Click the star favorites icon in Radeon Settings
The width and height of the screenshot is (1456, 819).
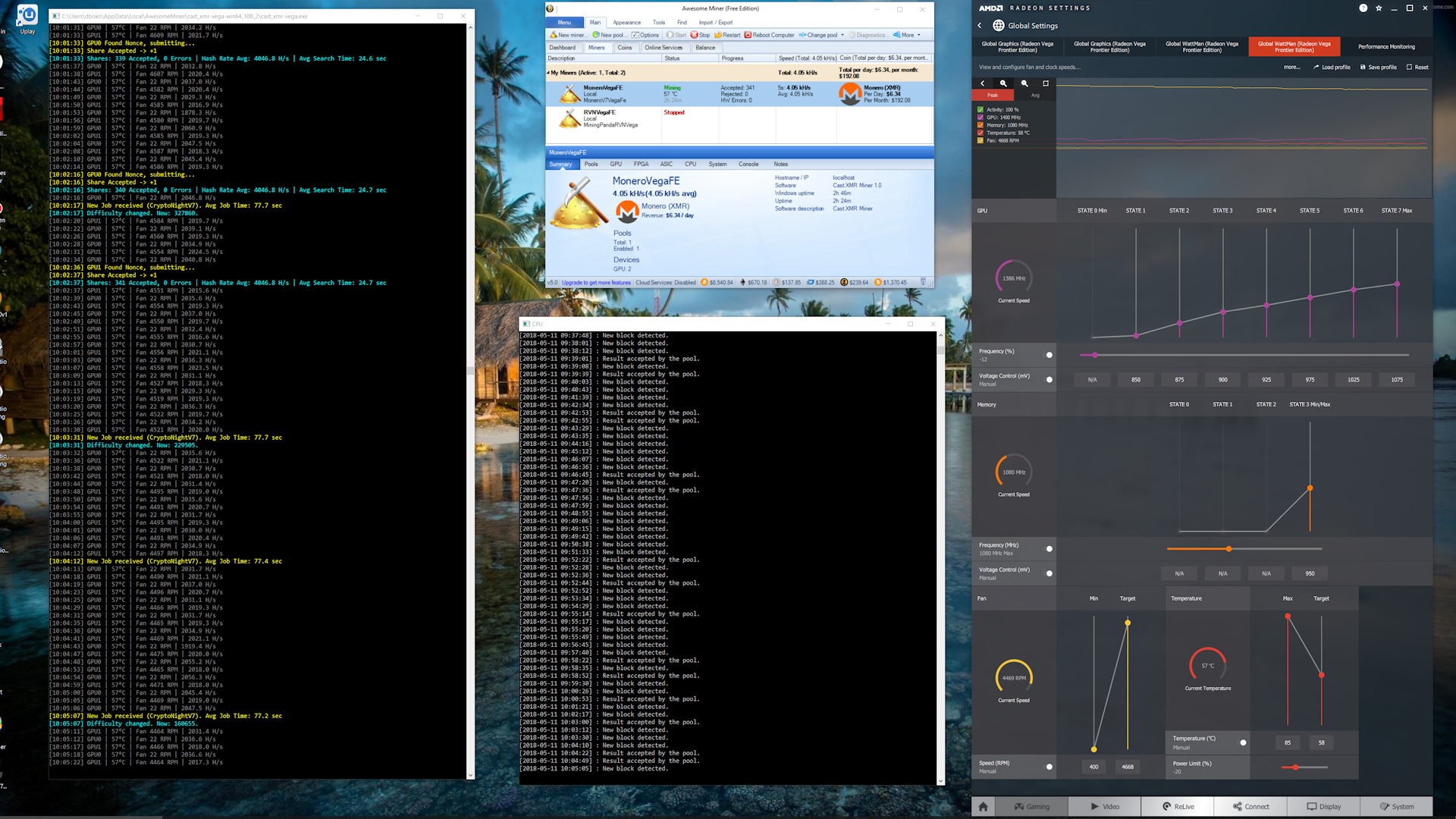pyautogui.click(x=1379, y=8)
